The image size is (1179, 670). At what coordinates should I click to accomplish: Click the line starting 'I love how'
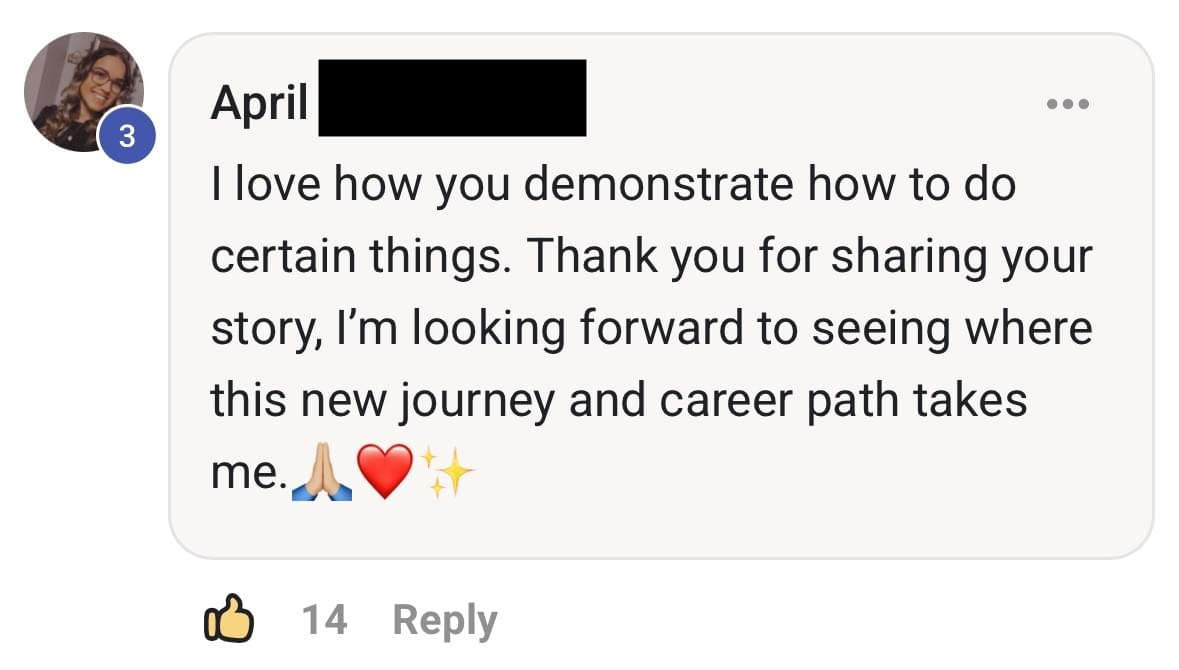612,185
